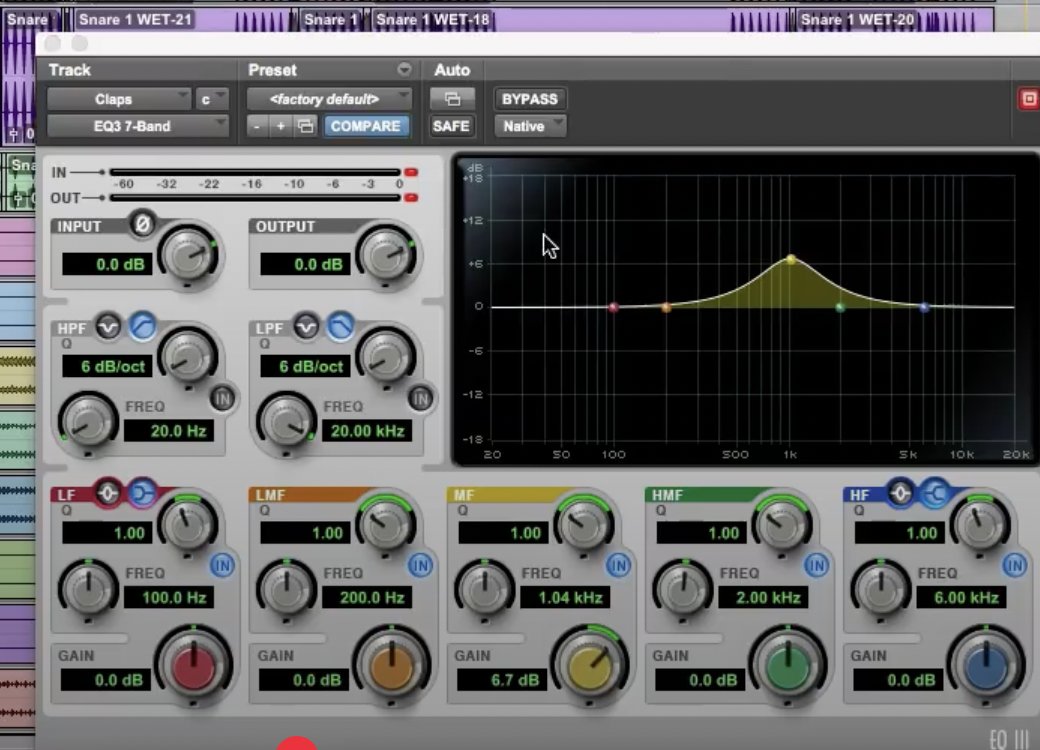Image resolution: width=1040 pixels, height=750 pixels.
Task: Select the LPF notch filter type icon
Action: click(x=306, y=326)
